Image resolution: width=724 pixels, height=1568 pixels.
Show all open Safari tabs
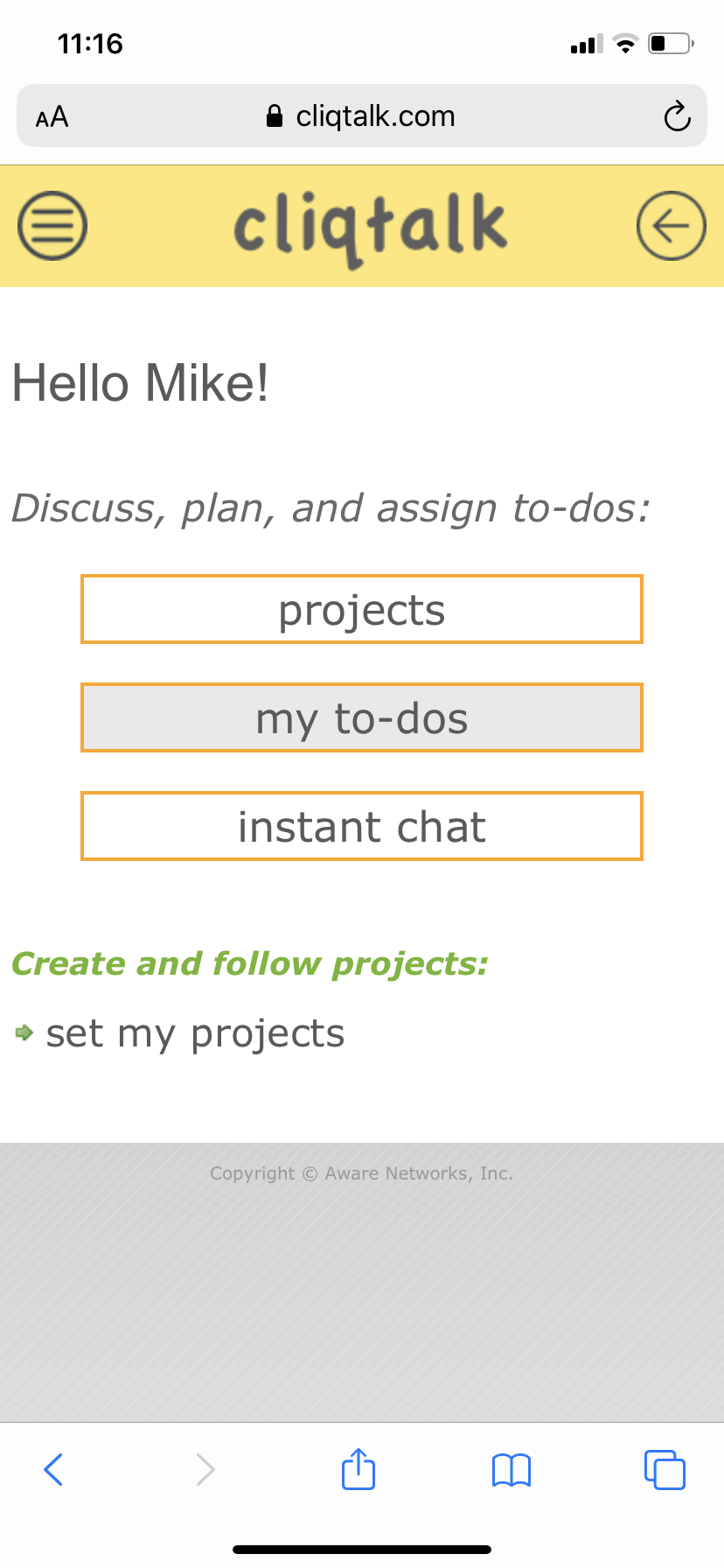click(x=665, y=1469)
